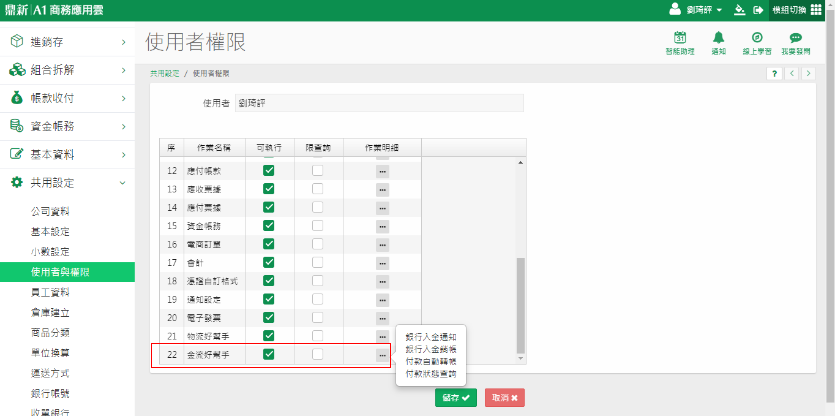
Task: Click the 取消 cancel button
Action: (505, 398)
